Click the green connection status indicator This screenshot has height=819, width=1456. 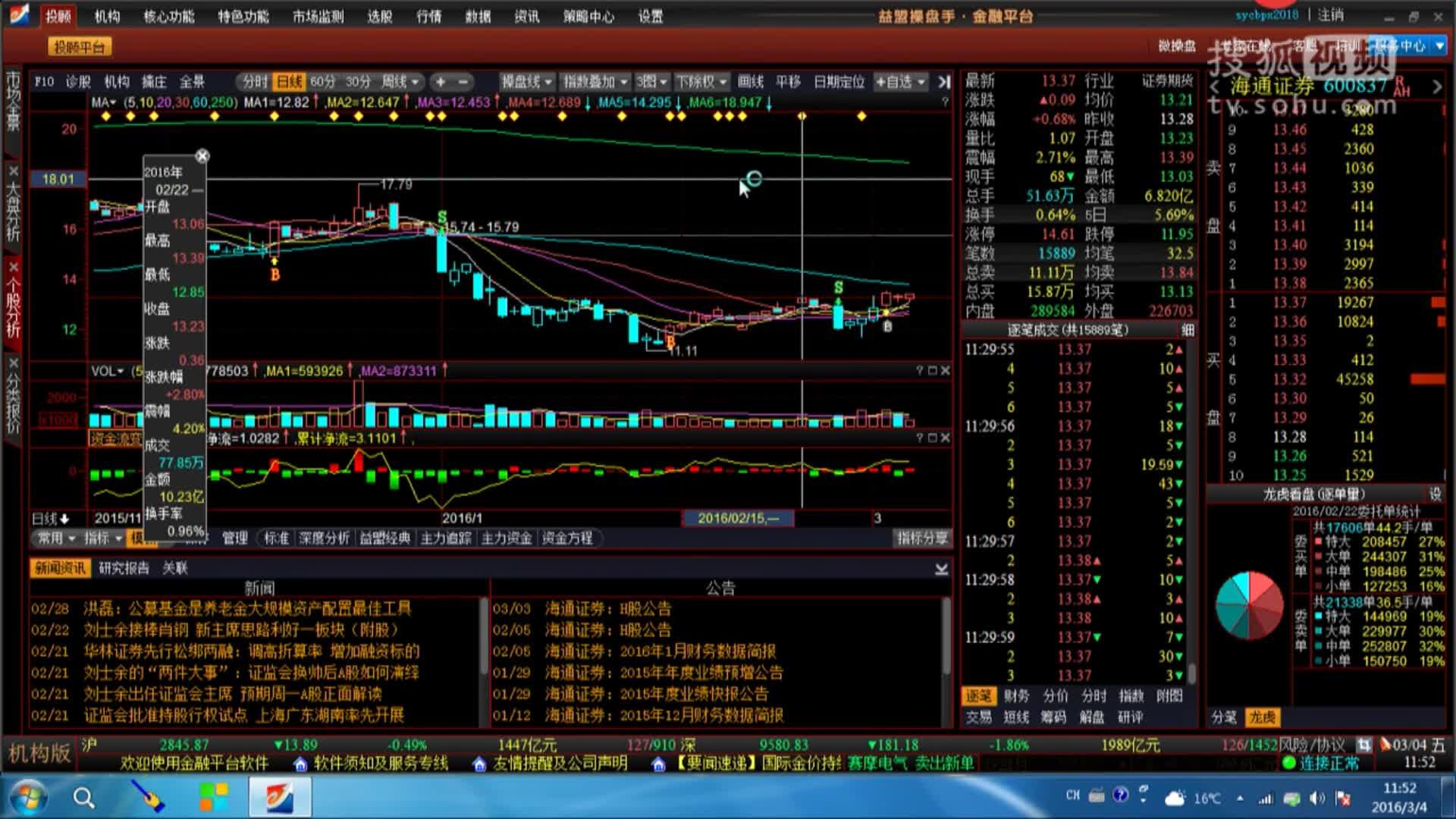tap(1288, 763)
